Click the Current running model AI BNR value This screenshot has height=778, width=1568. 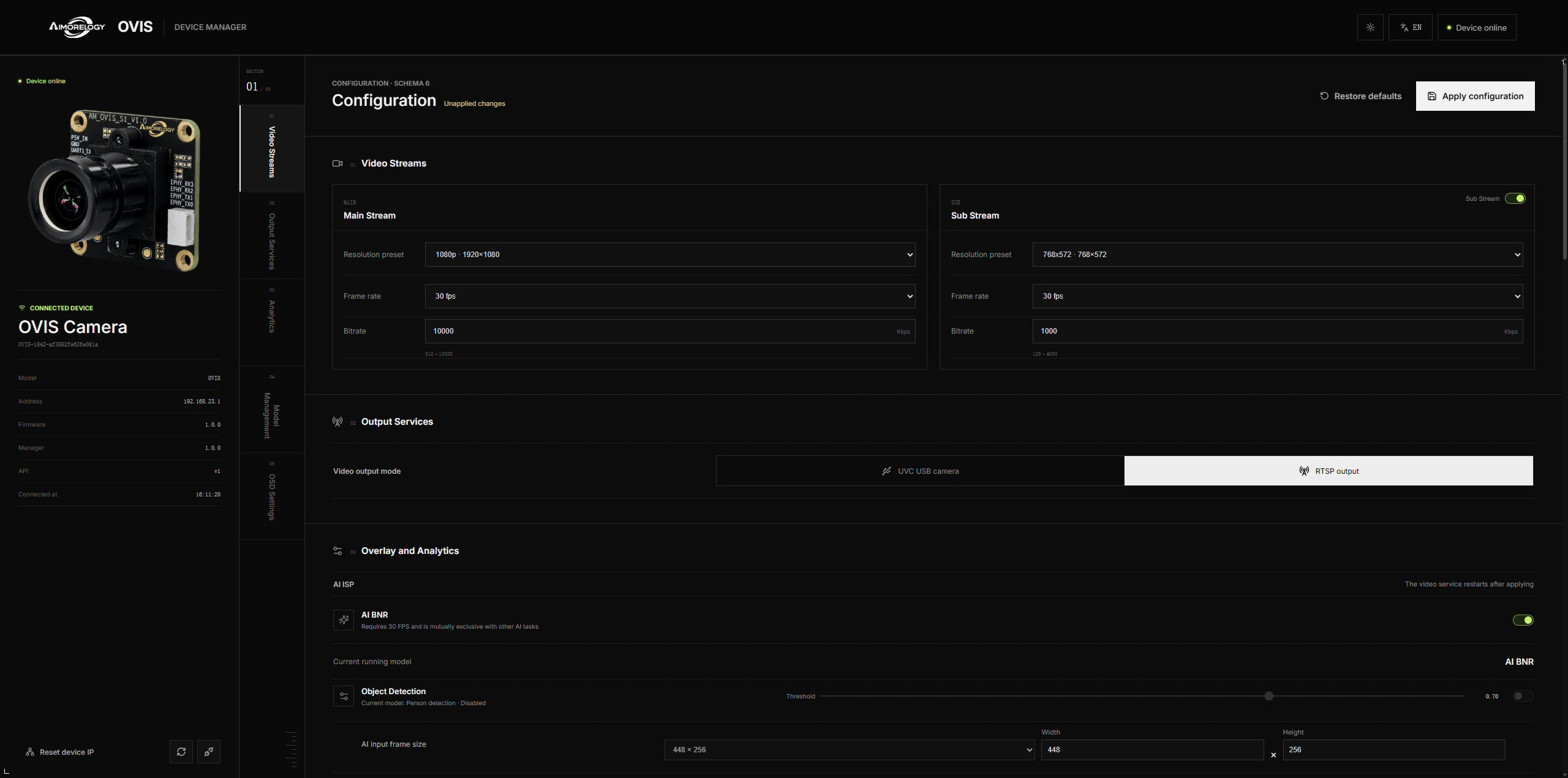(1519, 662)
